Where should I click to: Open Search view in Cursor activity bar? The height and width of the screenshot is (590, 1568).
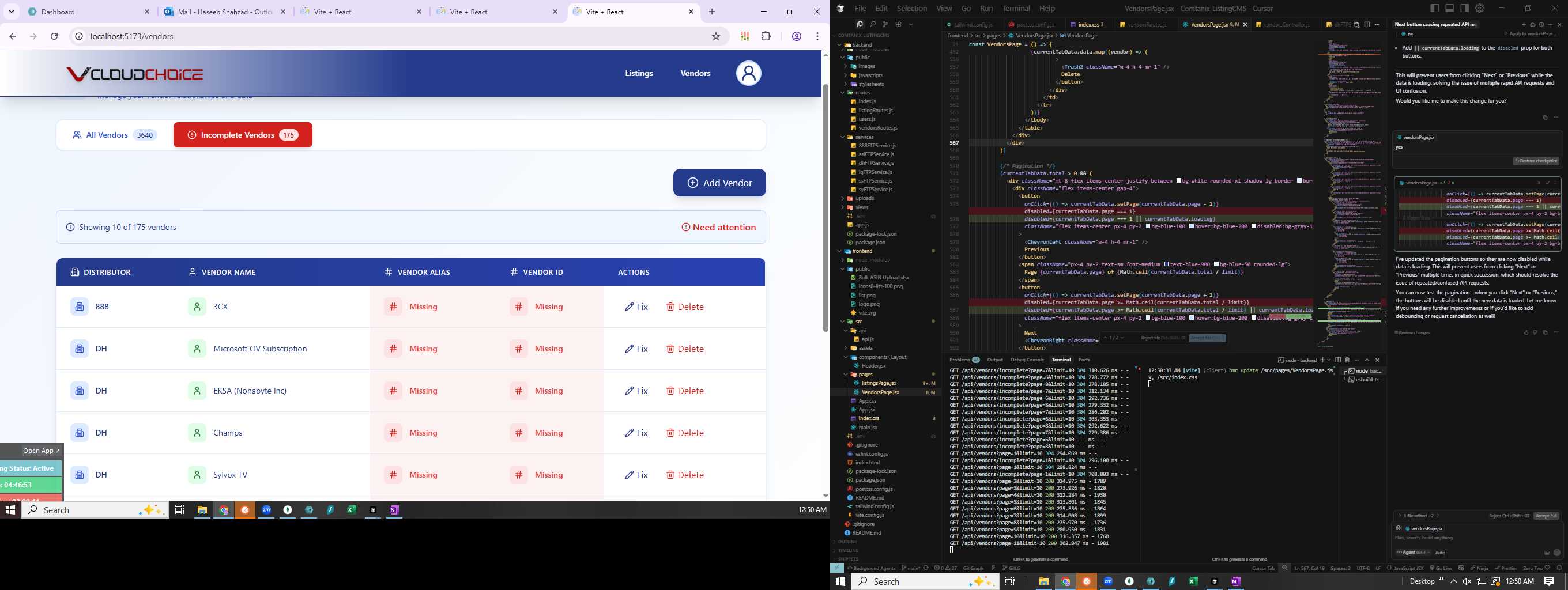872,24
